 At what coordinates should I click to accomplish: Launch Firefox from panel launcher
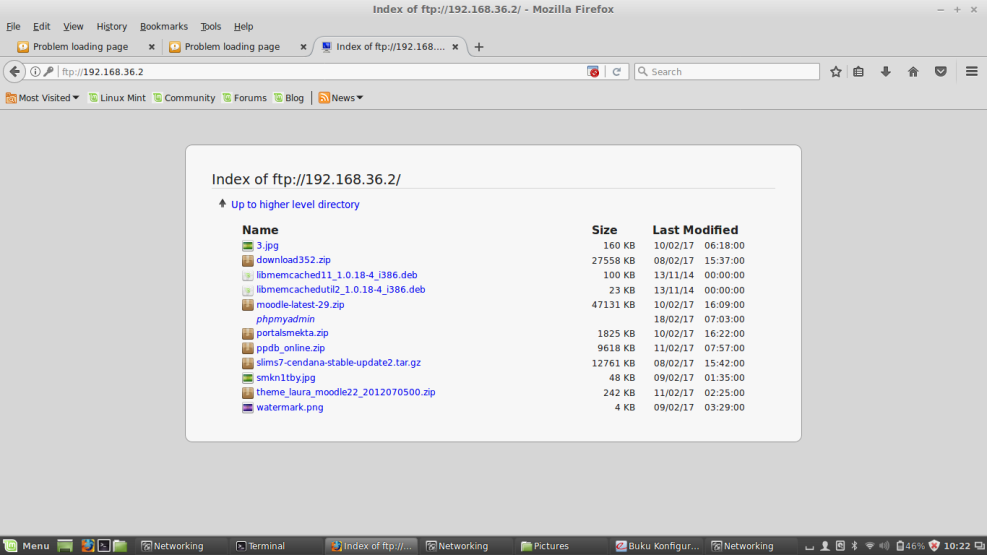(87, 546)
